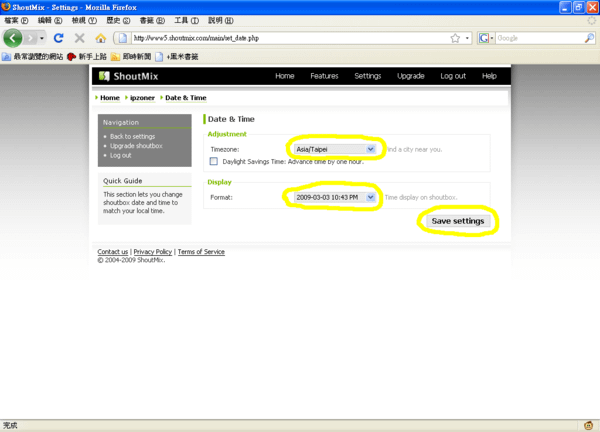
Task: Go to the browser Home page icon
Action: (x=101, y=38)
